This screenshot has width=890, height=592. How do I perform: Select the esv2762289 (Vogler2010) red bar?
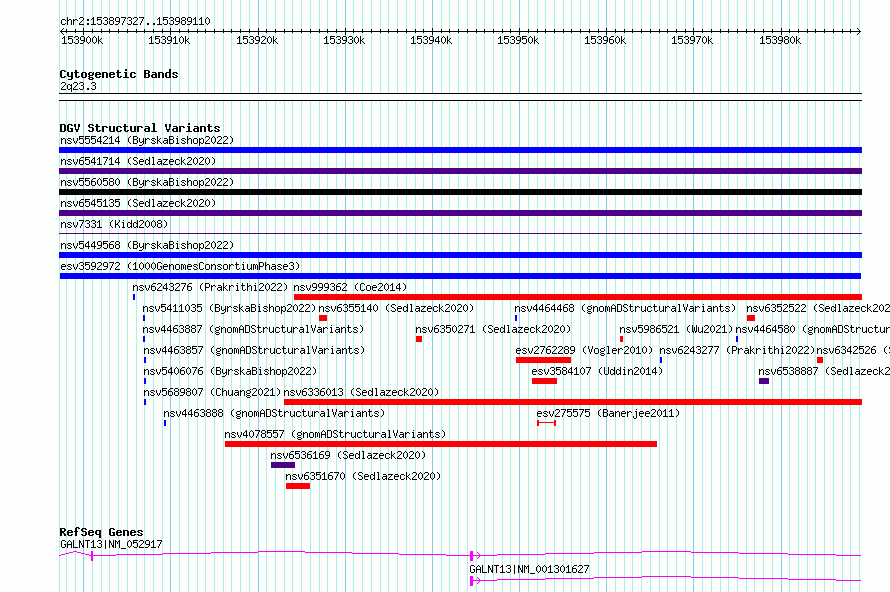click(x=543, y=360)
